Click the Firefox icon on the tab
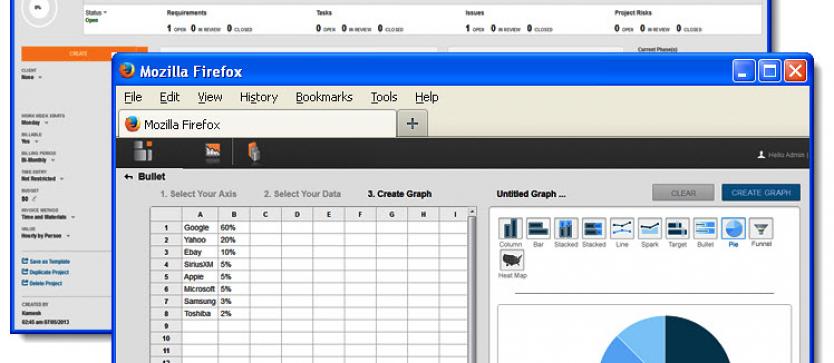Viewport: 834px width, 363px height. (132, 124)
